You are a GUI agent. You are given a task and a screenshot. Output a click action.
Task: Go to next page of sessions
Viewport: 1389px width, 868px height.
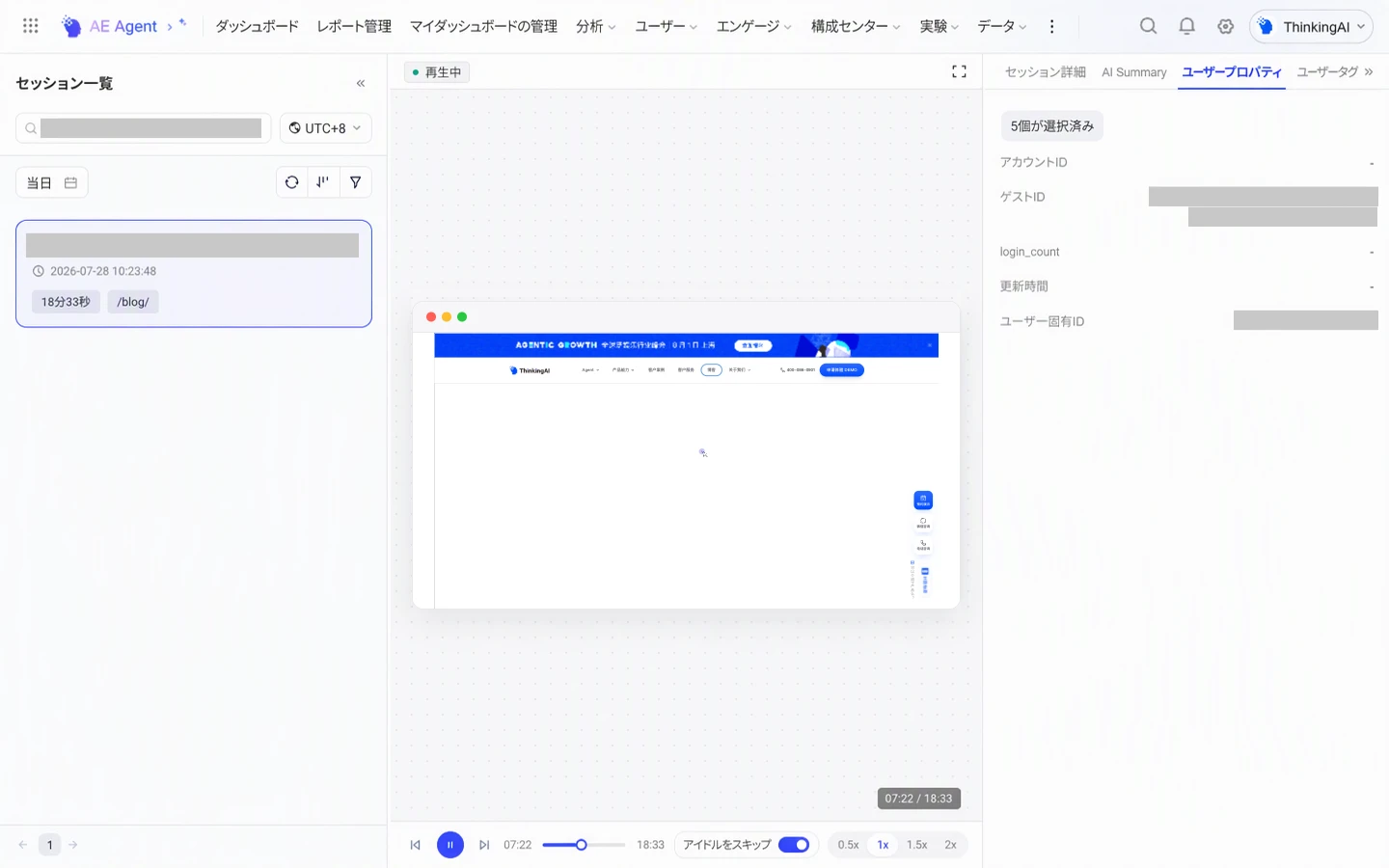click(x=72, y=845)
